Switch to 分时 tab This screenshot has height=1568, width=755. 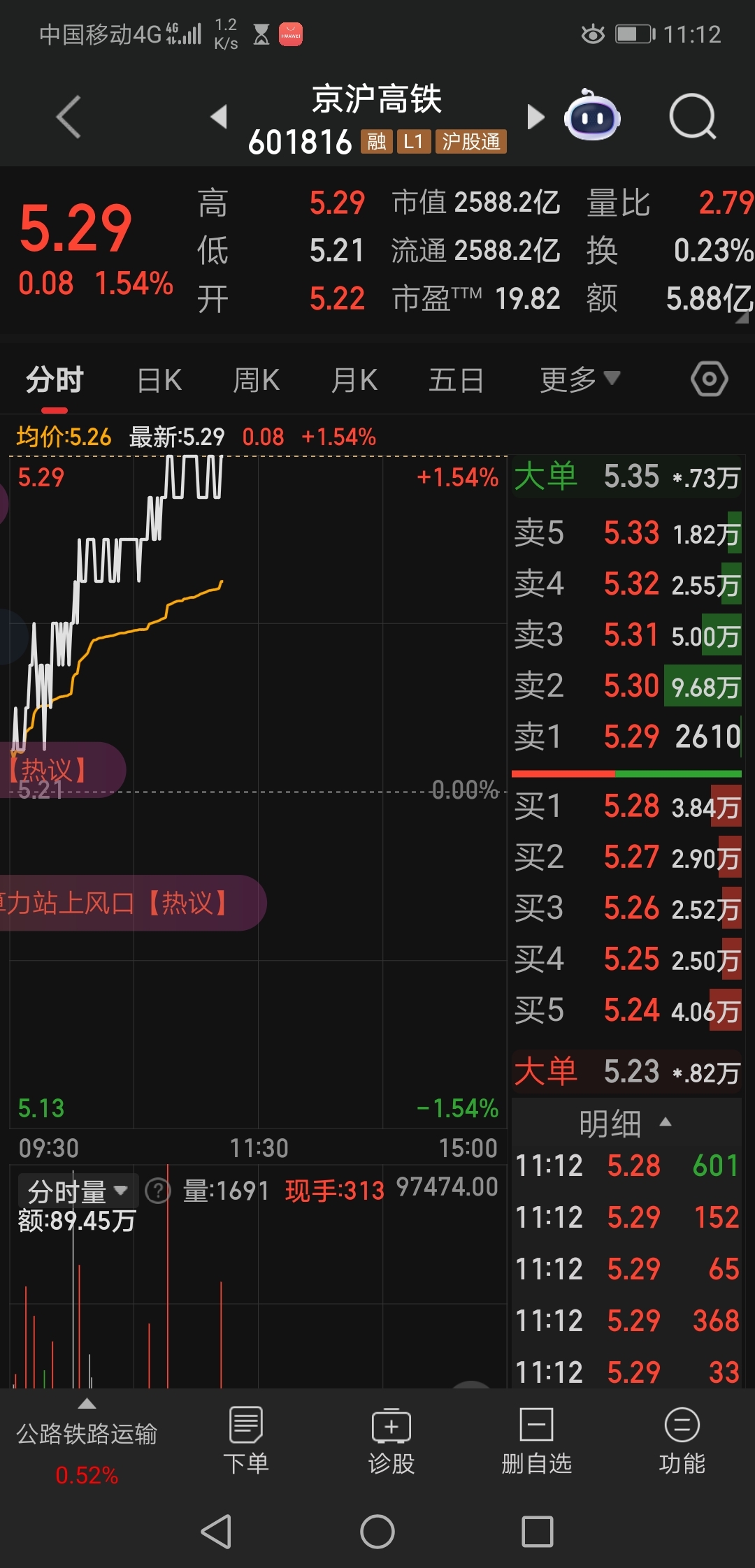(x=55, y=381)
